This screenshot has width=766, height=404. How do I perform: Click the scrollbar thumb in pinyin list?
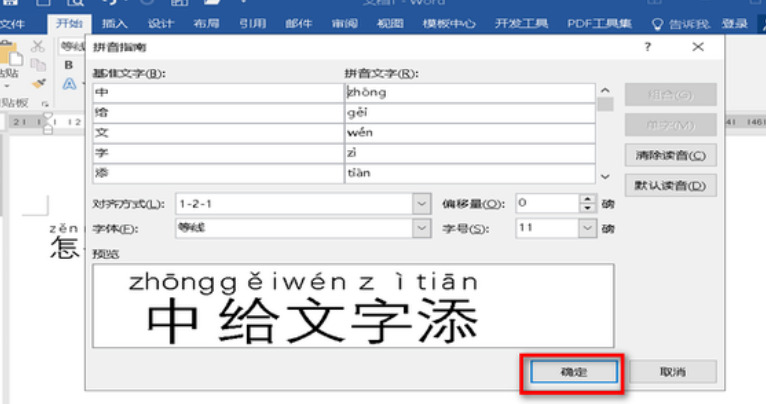pyautogui.click(x=605, y=105)
